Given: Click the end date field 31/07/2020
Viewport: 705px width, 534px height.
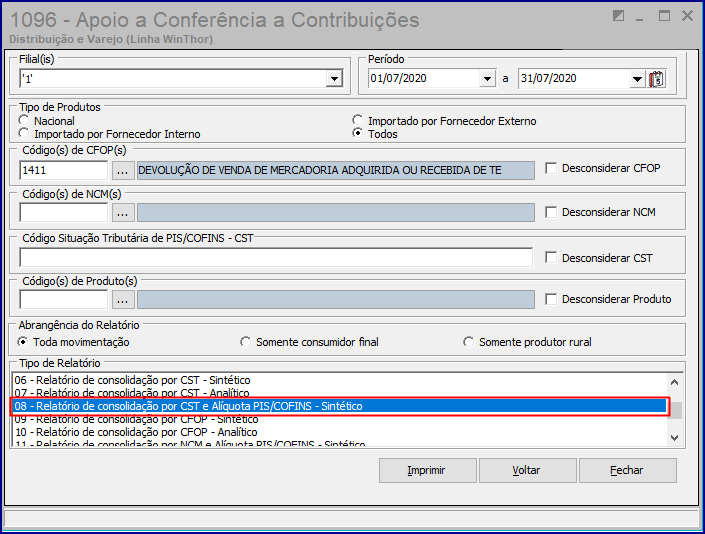Looking at the screenshot, I should [574, 79].
